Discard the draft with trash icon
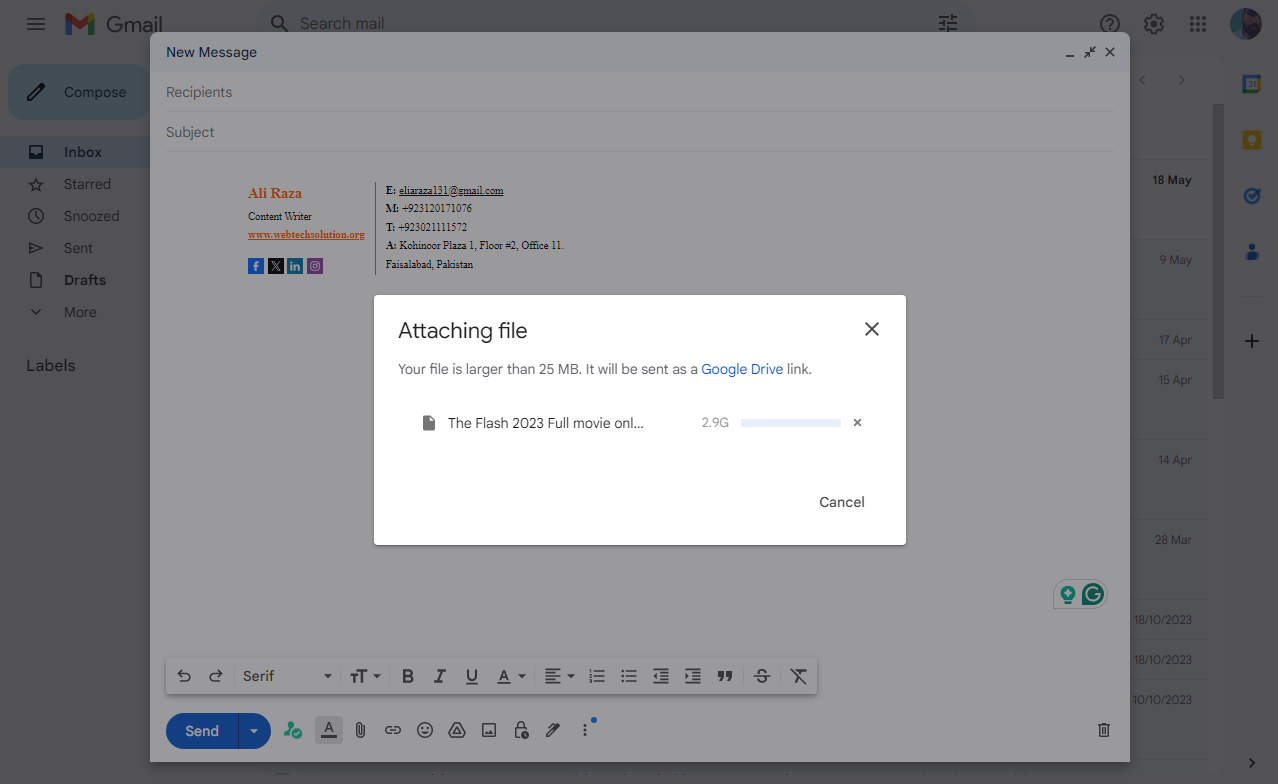Image resolution: width=1278 pixels, height=784 pixels. [1104, 730]
